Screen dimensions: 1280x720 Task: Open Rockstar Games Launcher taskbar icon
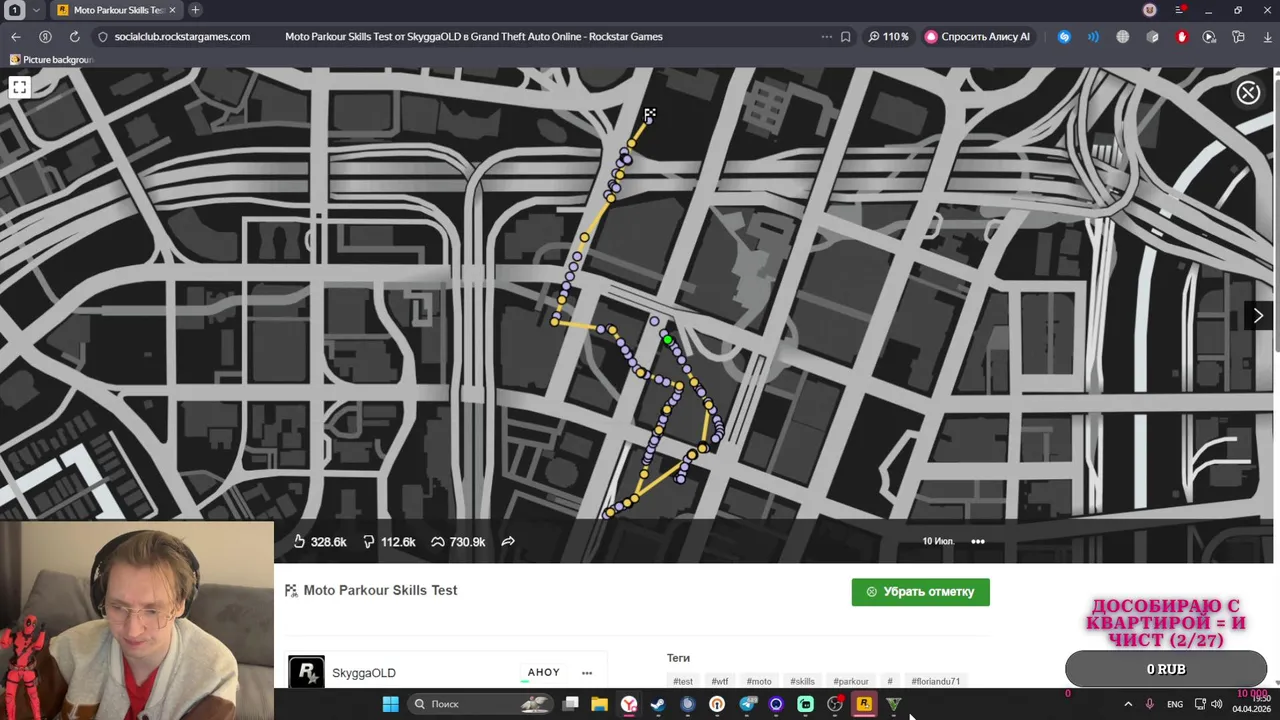click(x=864, y=704)
